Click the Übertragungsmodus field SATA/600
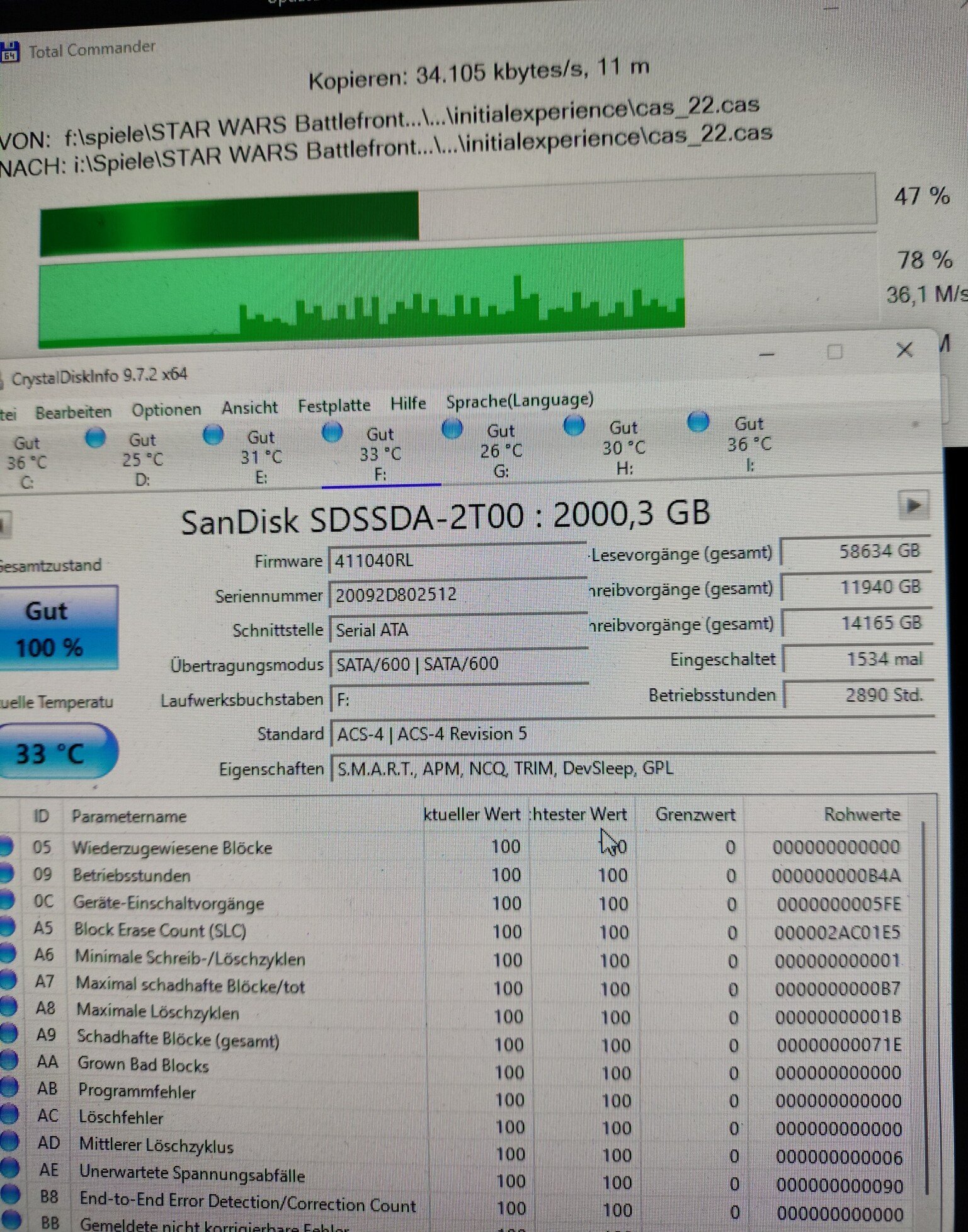 458,664
